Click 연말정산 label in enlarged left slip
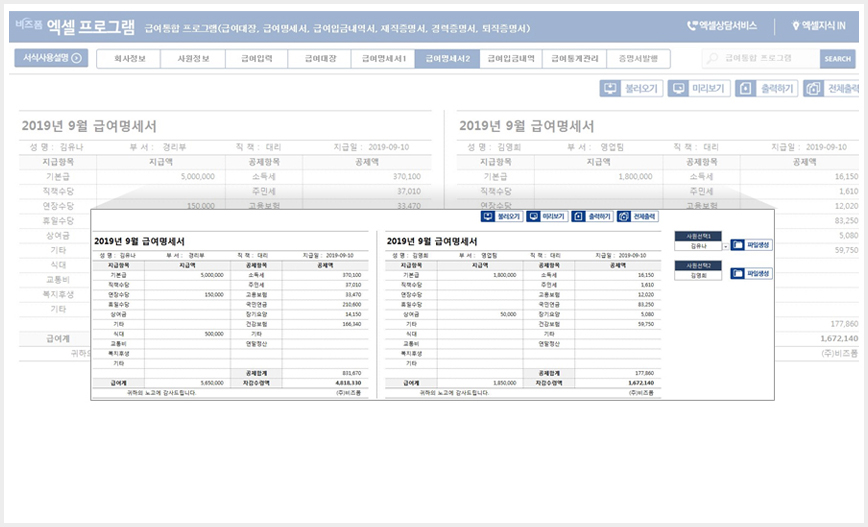The width and height of the screenshot is (868, 527). (256, 344)
